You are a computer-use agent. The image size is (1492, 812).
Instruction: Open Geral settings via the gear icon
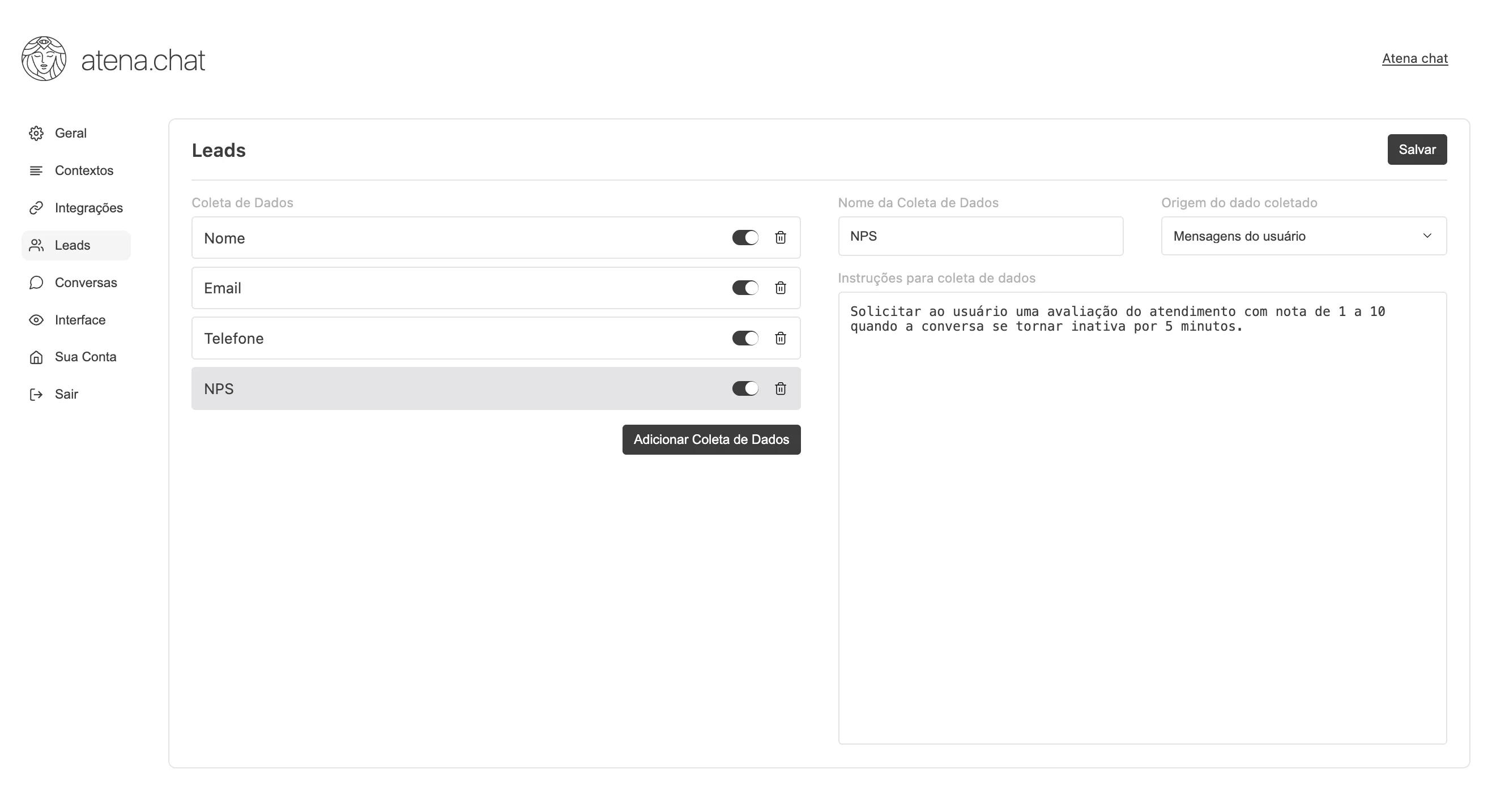tap(36, 133)
